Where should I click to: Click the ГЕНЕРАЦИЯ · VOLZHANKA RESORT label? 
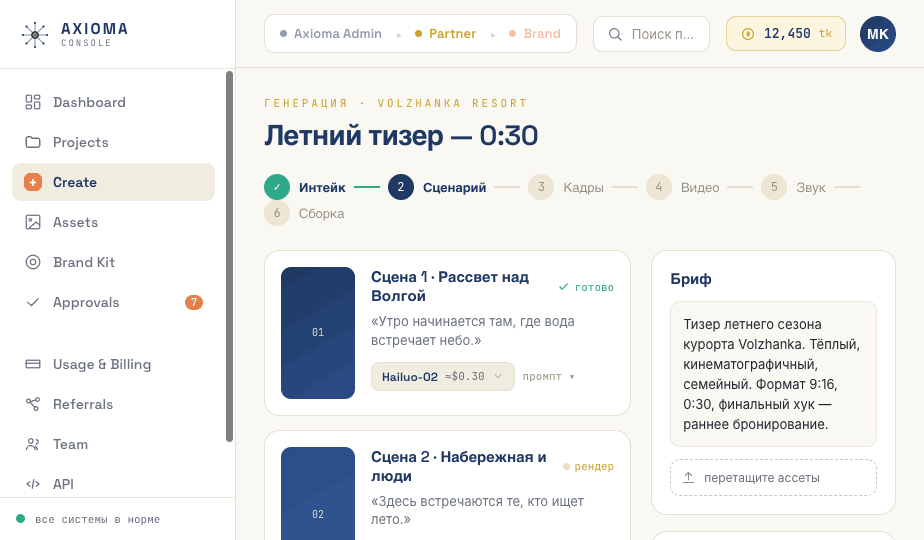click(395, 103)
